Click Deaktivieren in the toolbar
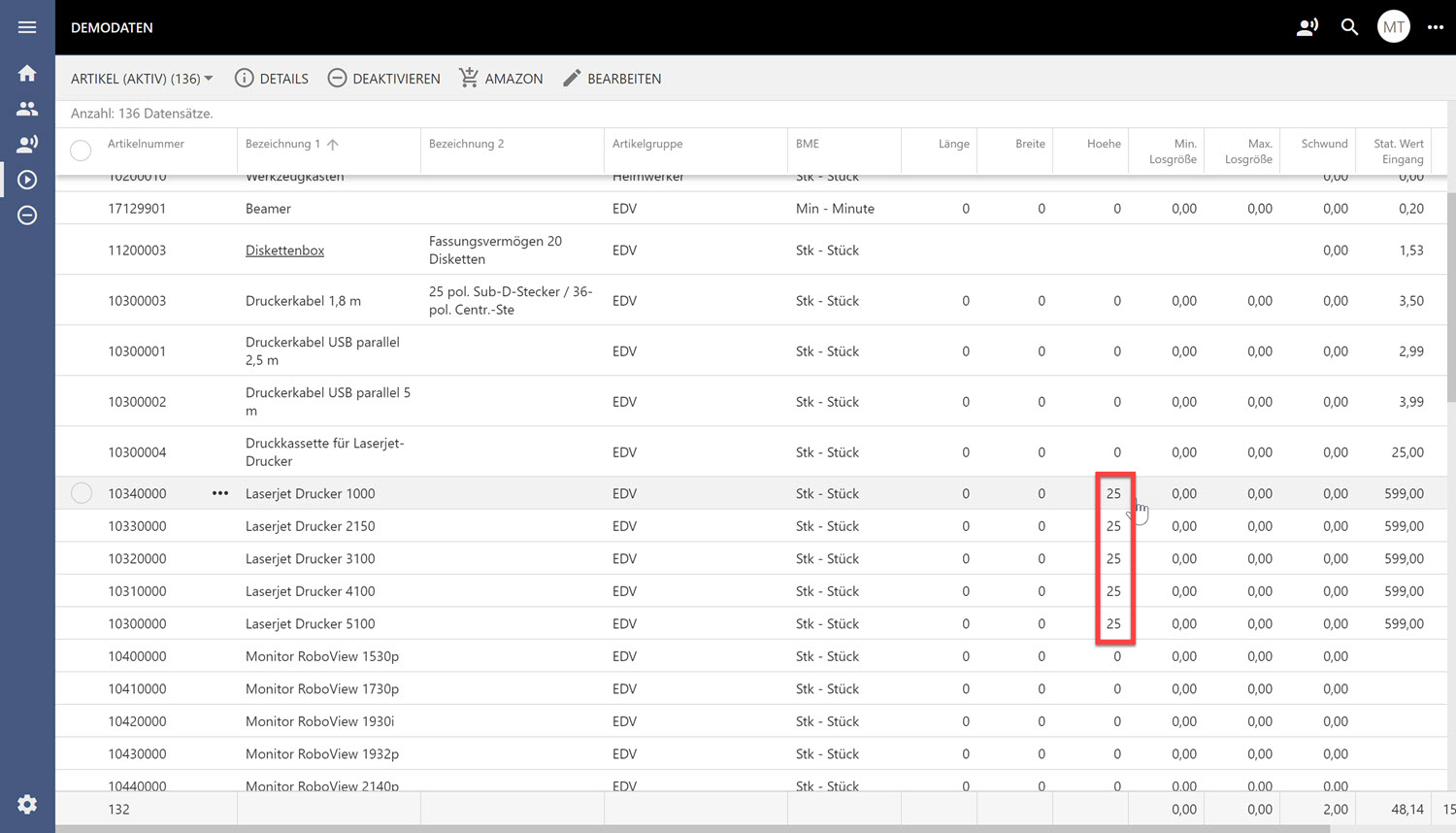Viewport: 1456px width, 833px height. 384,79
